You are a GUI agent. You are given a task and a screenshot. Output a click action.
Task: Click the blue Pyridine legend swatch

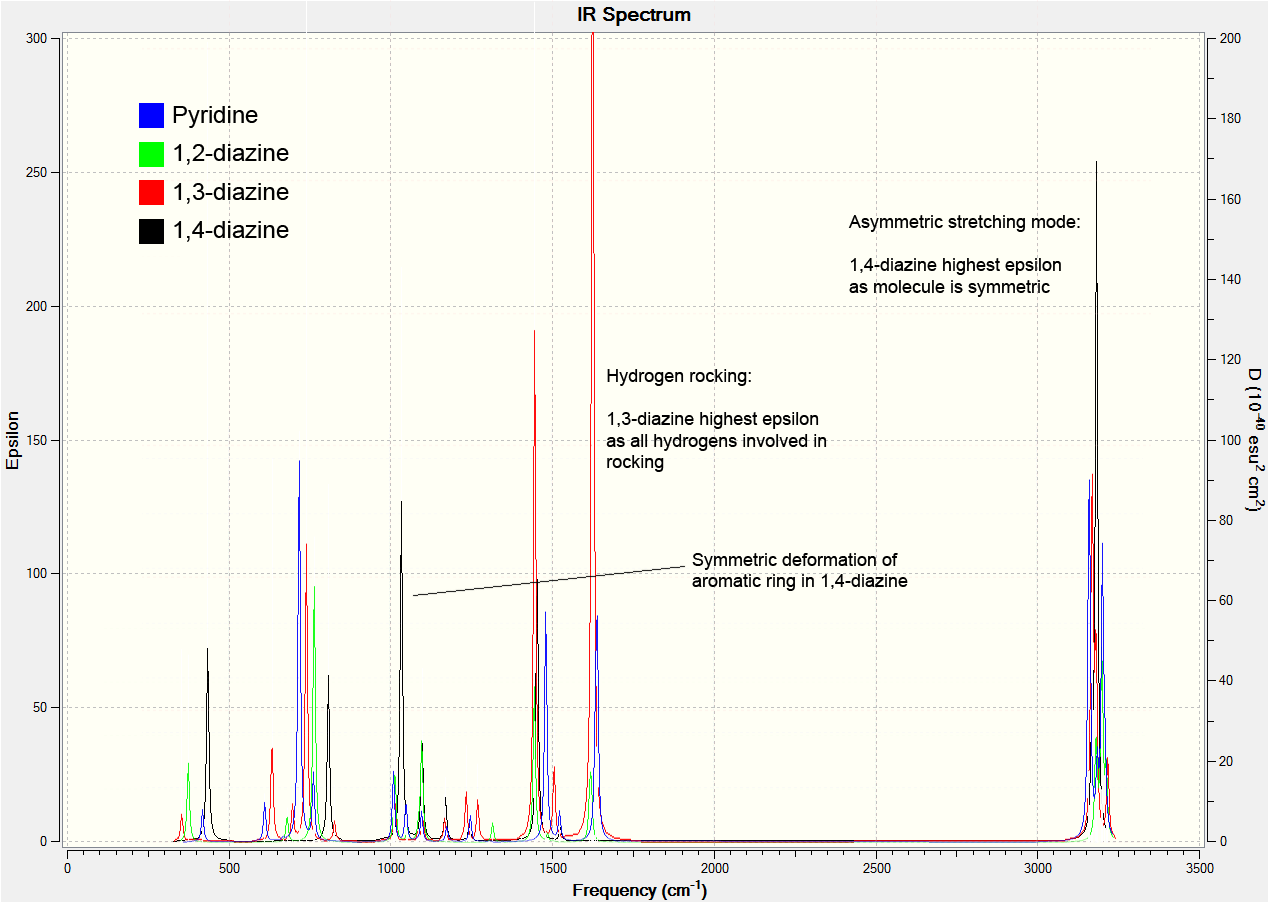coord(151,115)
